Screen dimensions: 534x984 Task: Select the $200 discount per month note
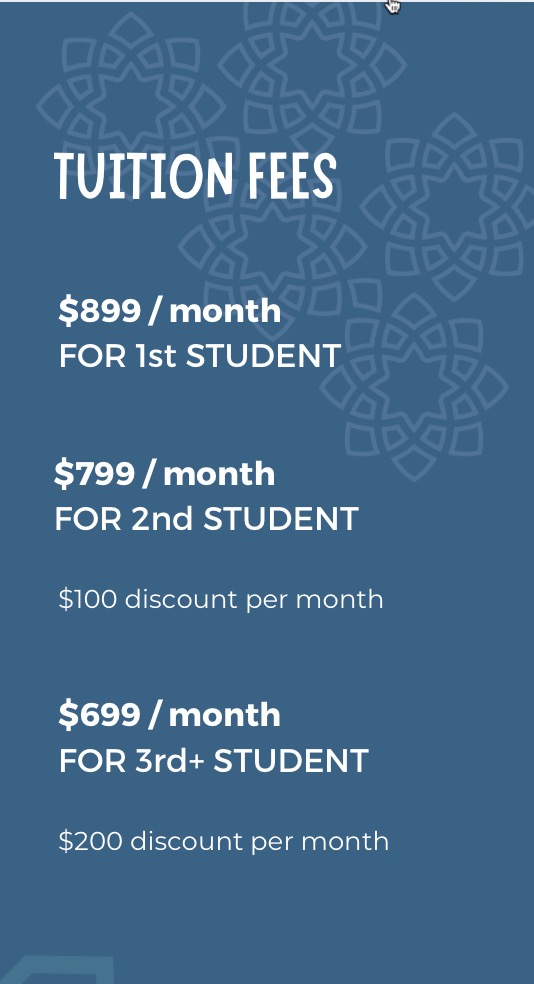click(x=223, y=841)
